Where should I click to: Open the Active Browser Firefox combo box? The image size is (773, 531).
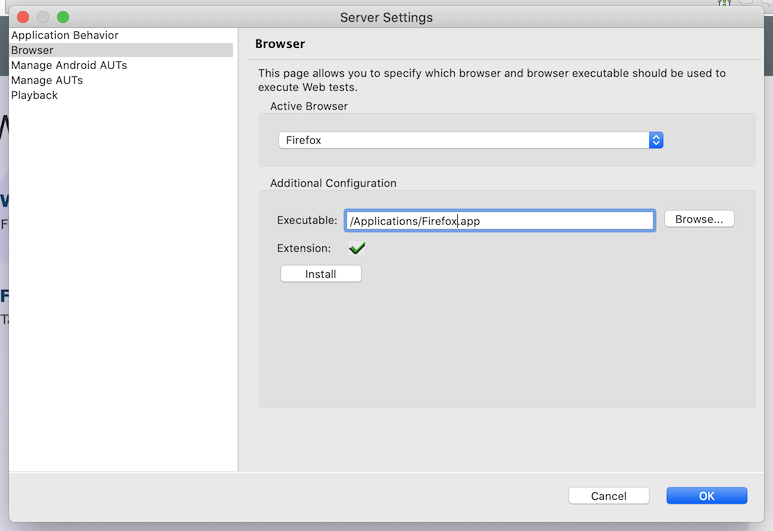(463, 141)
